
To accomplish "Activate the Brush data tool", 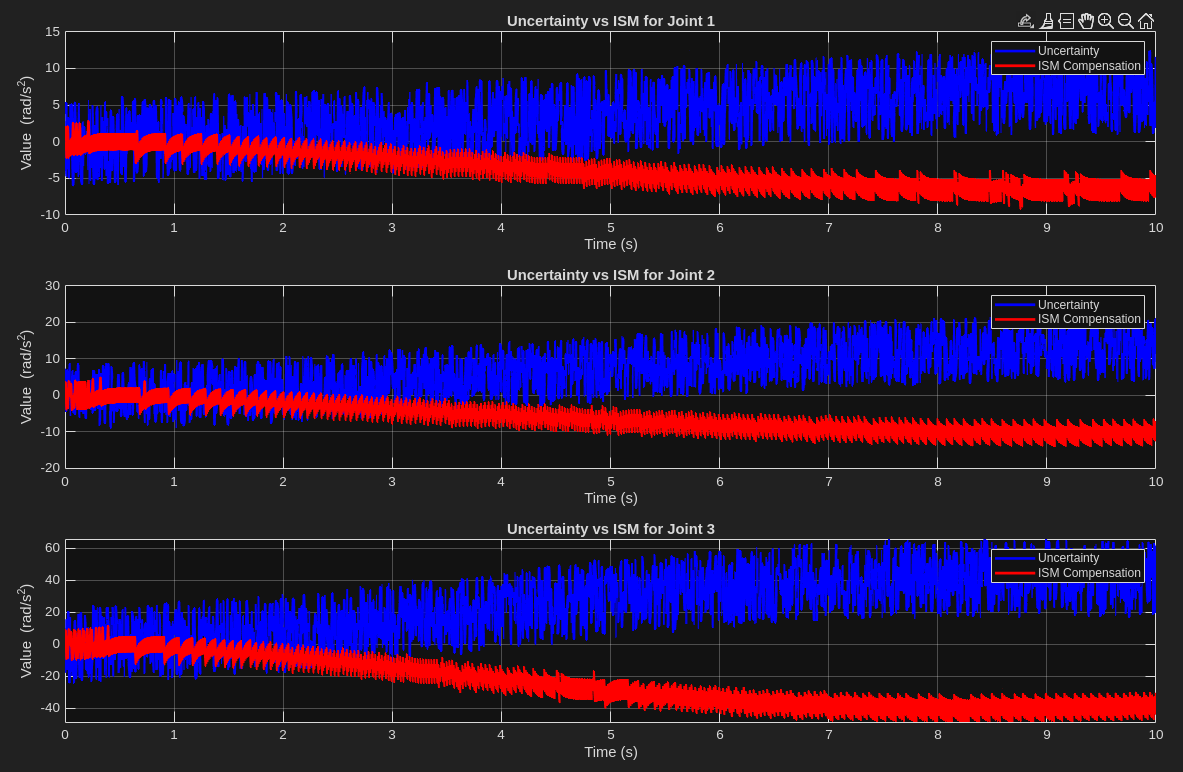I will 1047,21.
